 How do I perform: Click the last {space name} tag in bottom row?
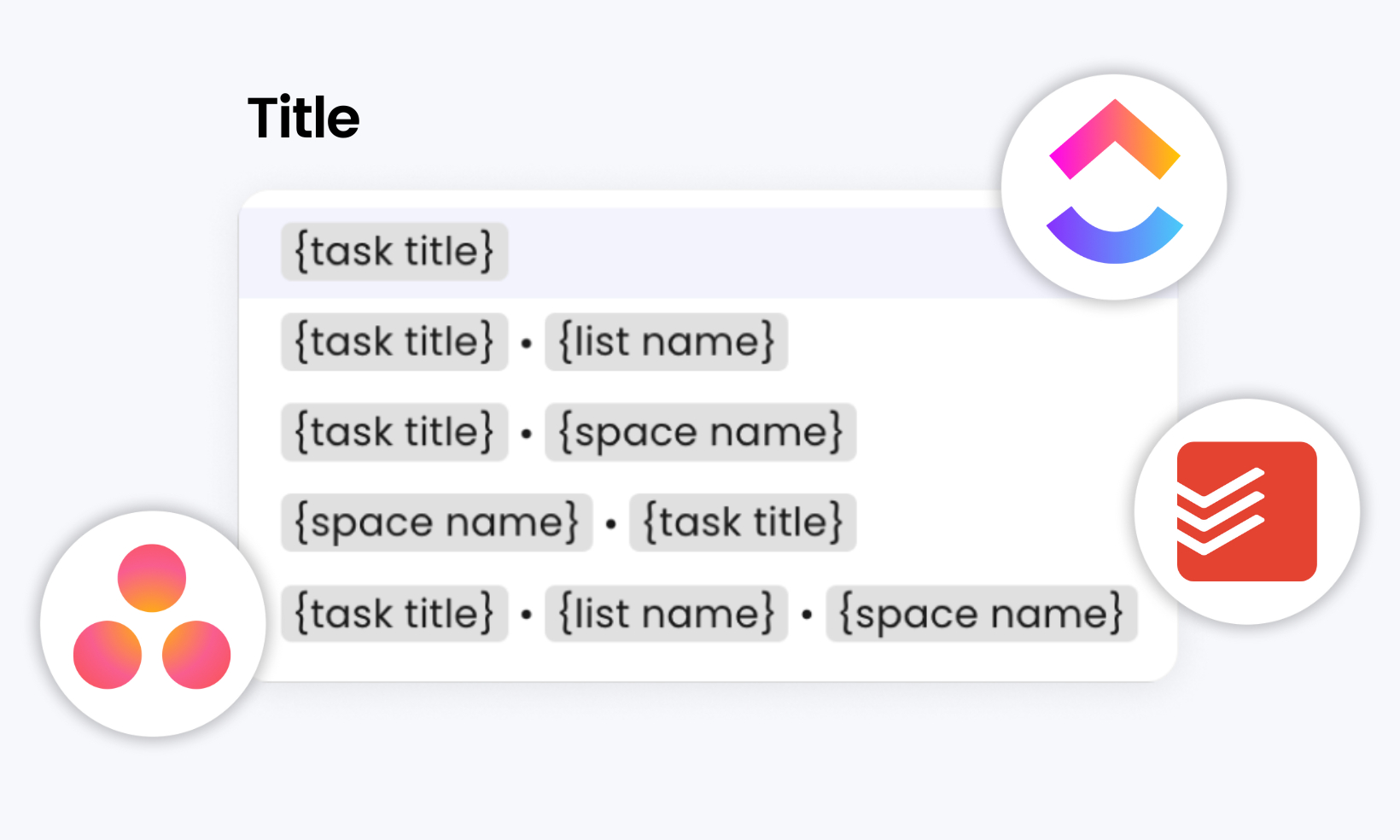click(982, 614)
